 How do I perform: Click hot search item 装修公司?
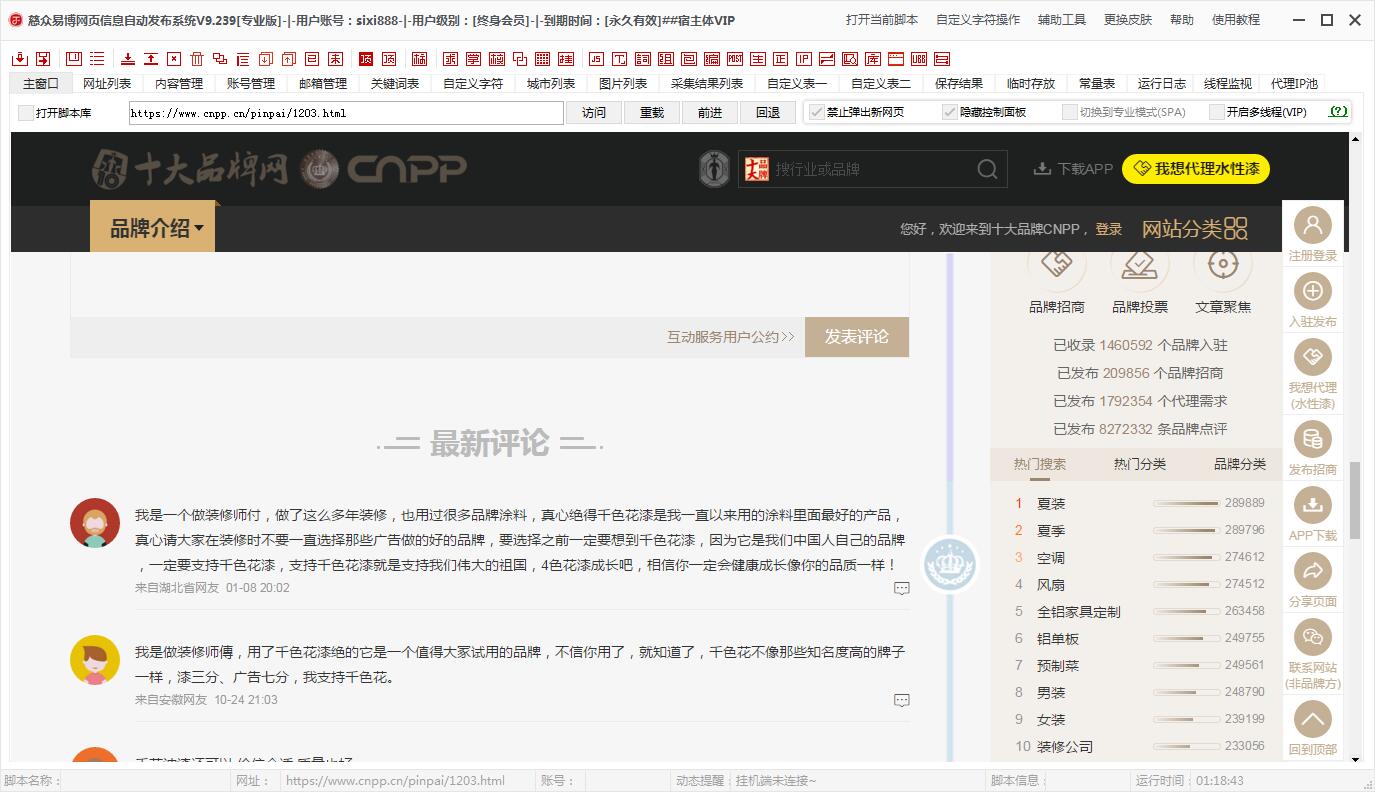[x=1065, y=747]
